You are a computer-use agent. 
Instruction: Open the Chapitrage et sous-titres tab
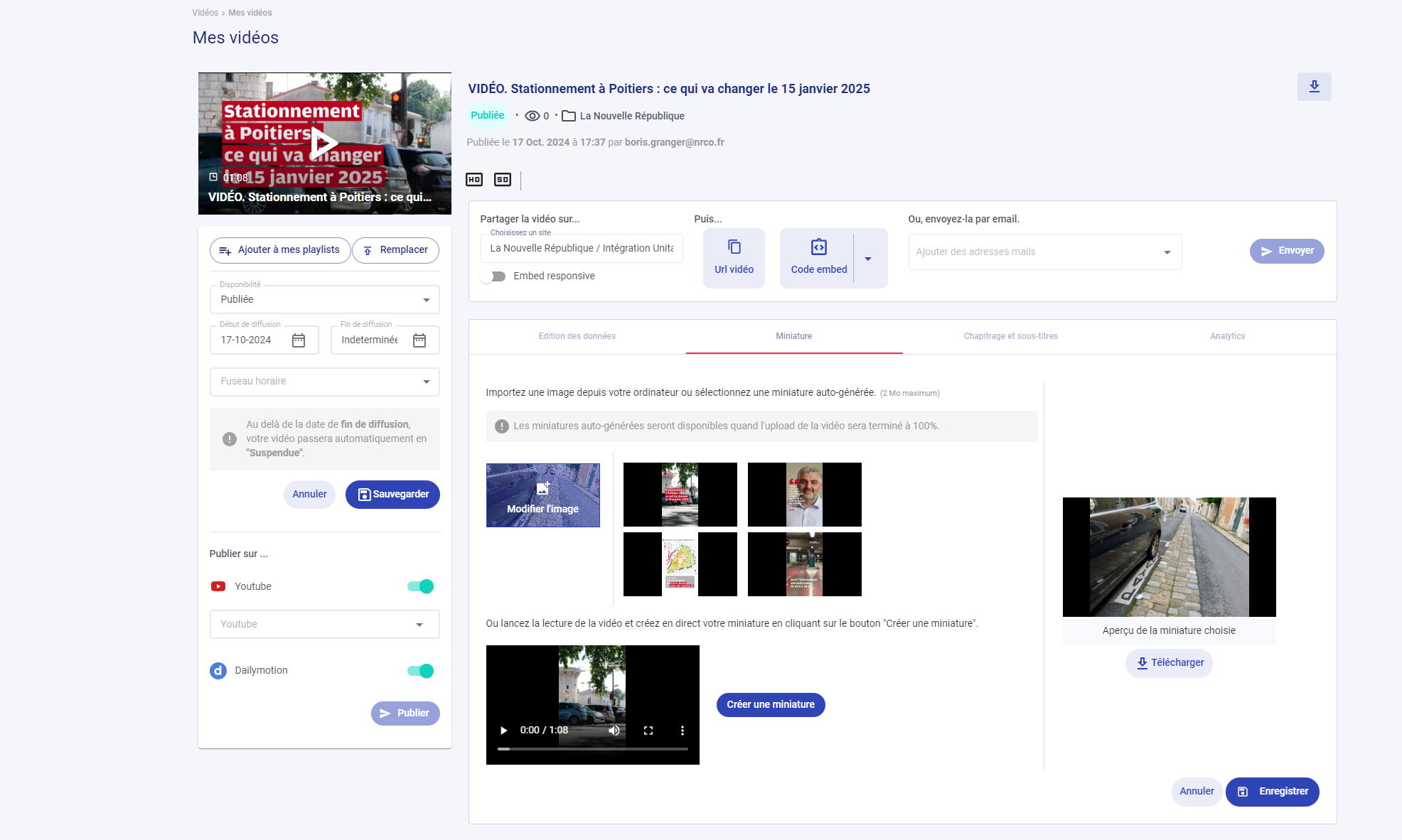(1010, 336)
